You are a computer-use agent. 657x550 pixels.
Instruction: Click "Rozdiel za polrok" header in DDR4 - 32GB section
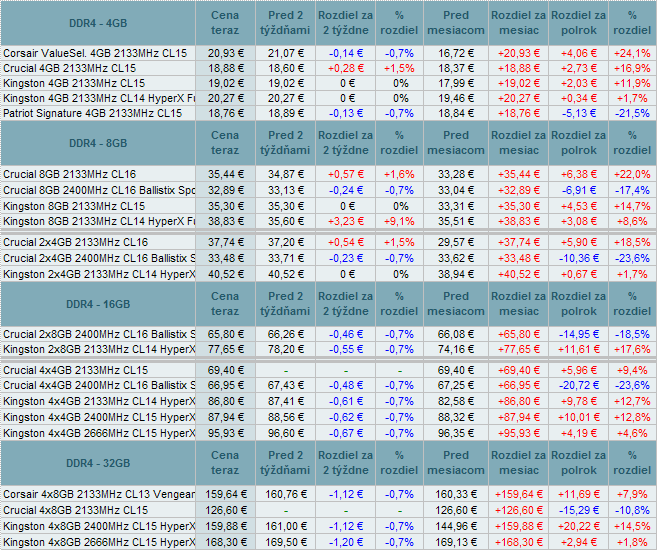578,463
